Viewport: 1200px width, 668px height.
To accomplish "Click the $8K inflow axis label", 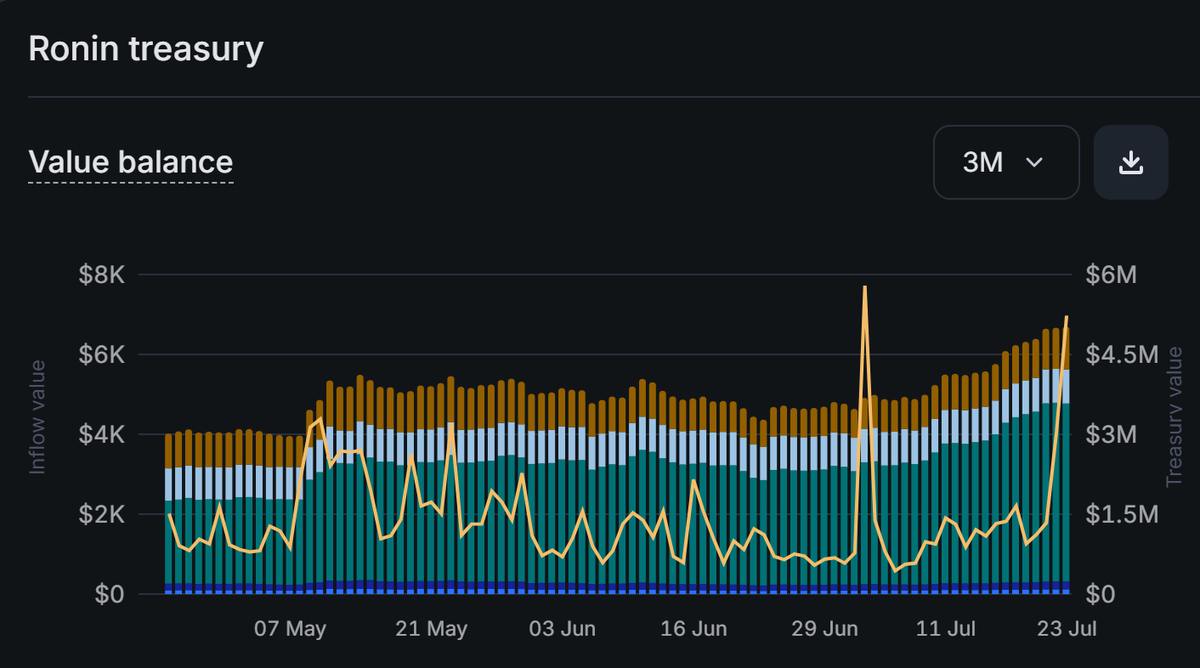I will 102,275.
